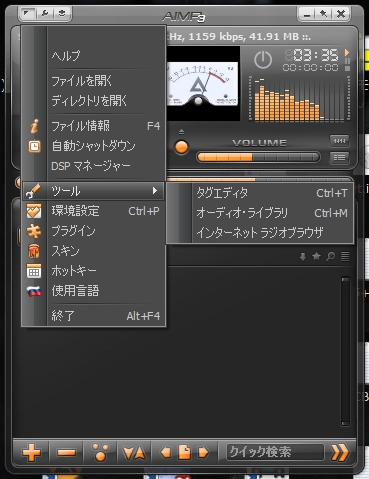Click the auto shutdown clock icon
The height and width of the screenshot is (479, 369).
click(34, 146)
